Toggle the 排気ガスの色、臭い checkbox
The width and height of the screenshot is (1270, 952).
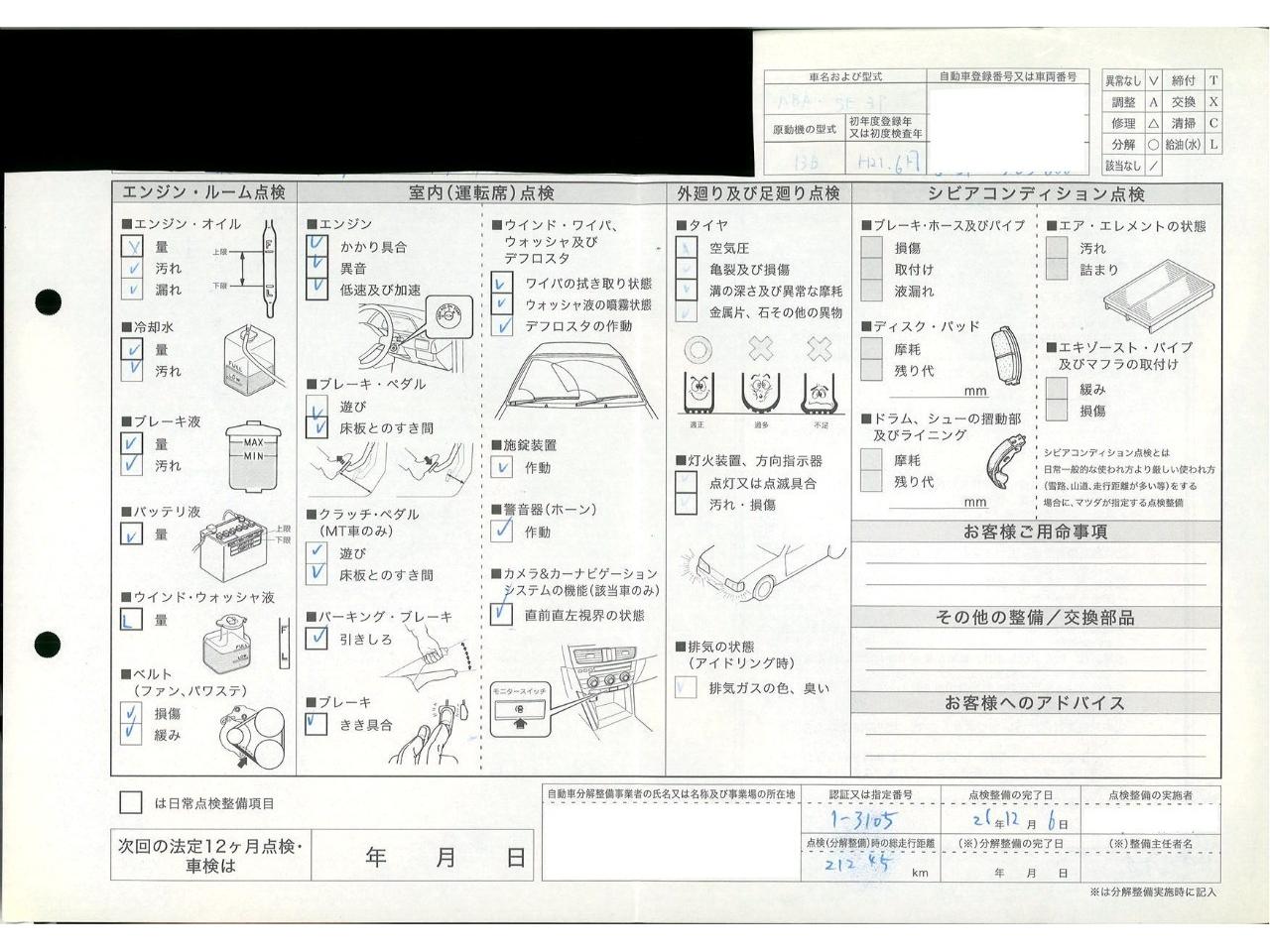686,687
